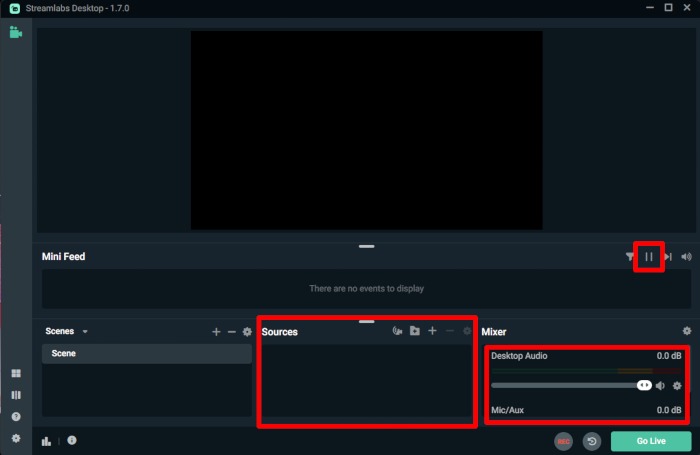This screenshot has height=455, width=700.
Task: Add a new scene with the plus icon
Action: tap(216, 331)
